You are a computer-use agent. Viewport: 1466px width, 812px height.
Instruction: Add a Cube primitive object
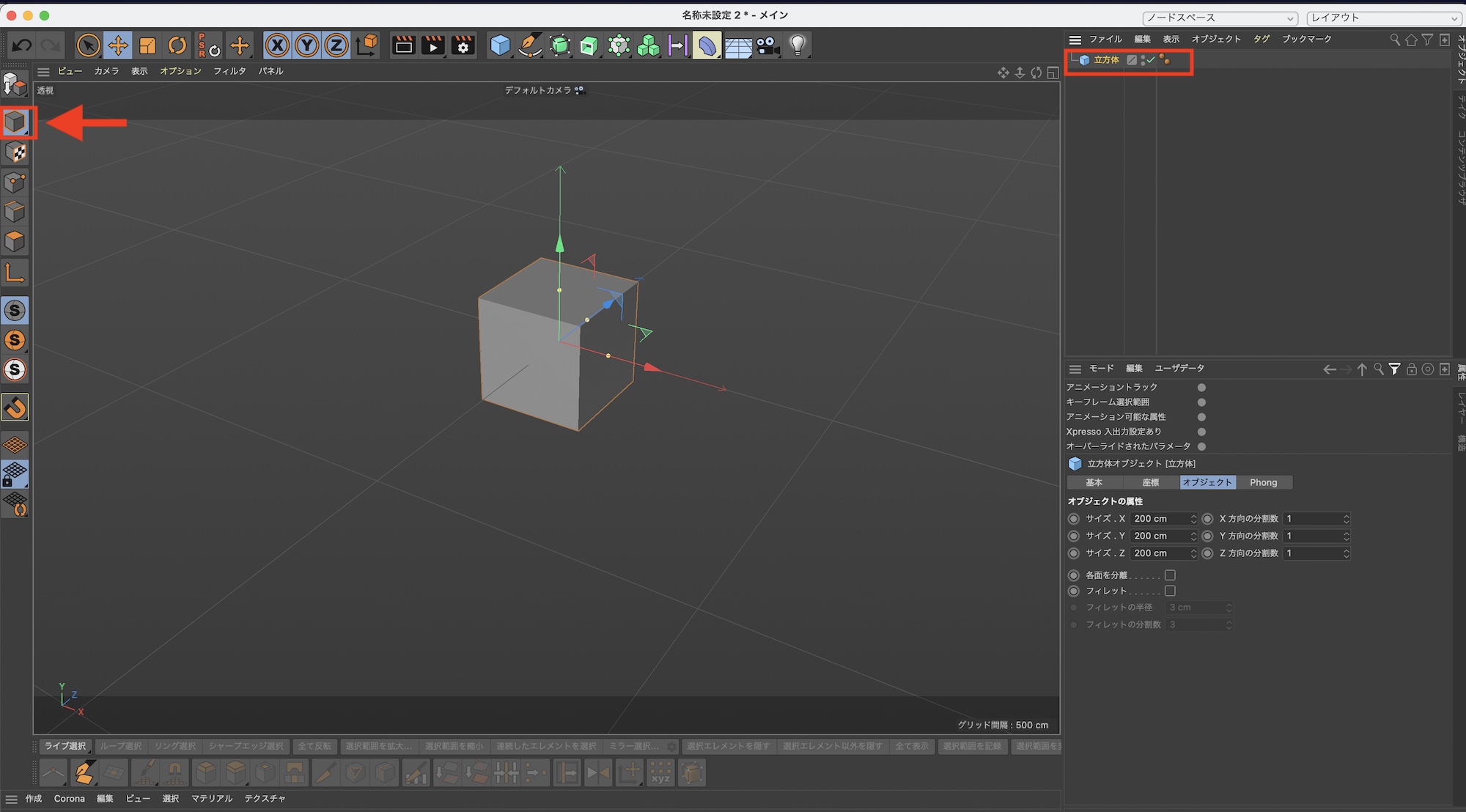[500, 45]
